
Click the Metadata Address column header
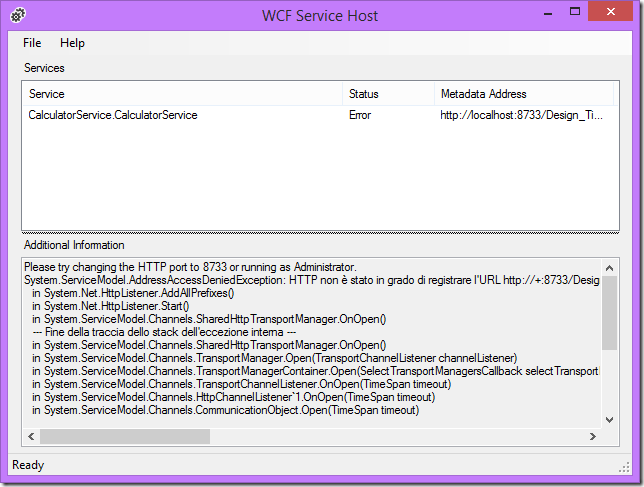(x=520, y=94)
